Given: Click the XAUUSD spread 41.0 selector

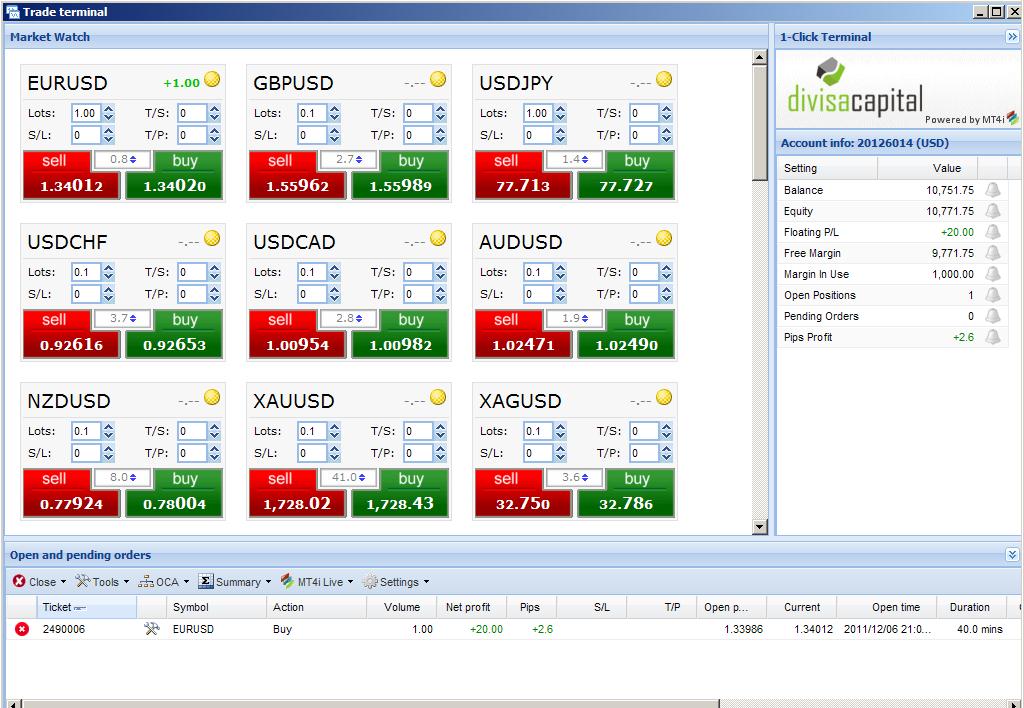Looking at the screenshot, I should (x=349, y=477).
